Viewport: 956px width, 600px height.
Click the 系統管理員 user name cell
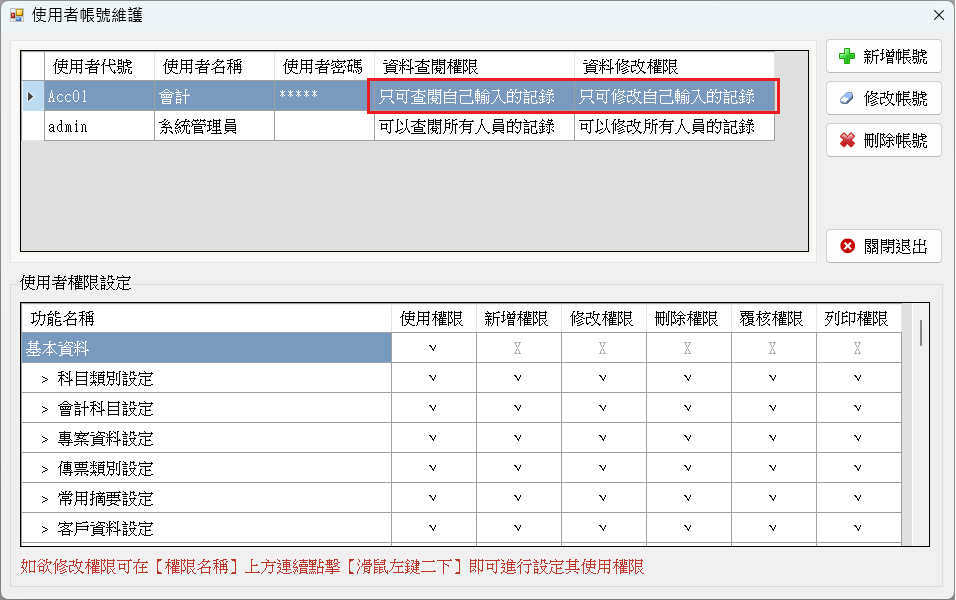(214, 126)
